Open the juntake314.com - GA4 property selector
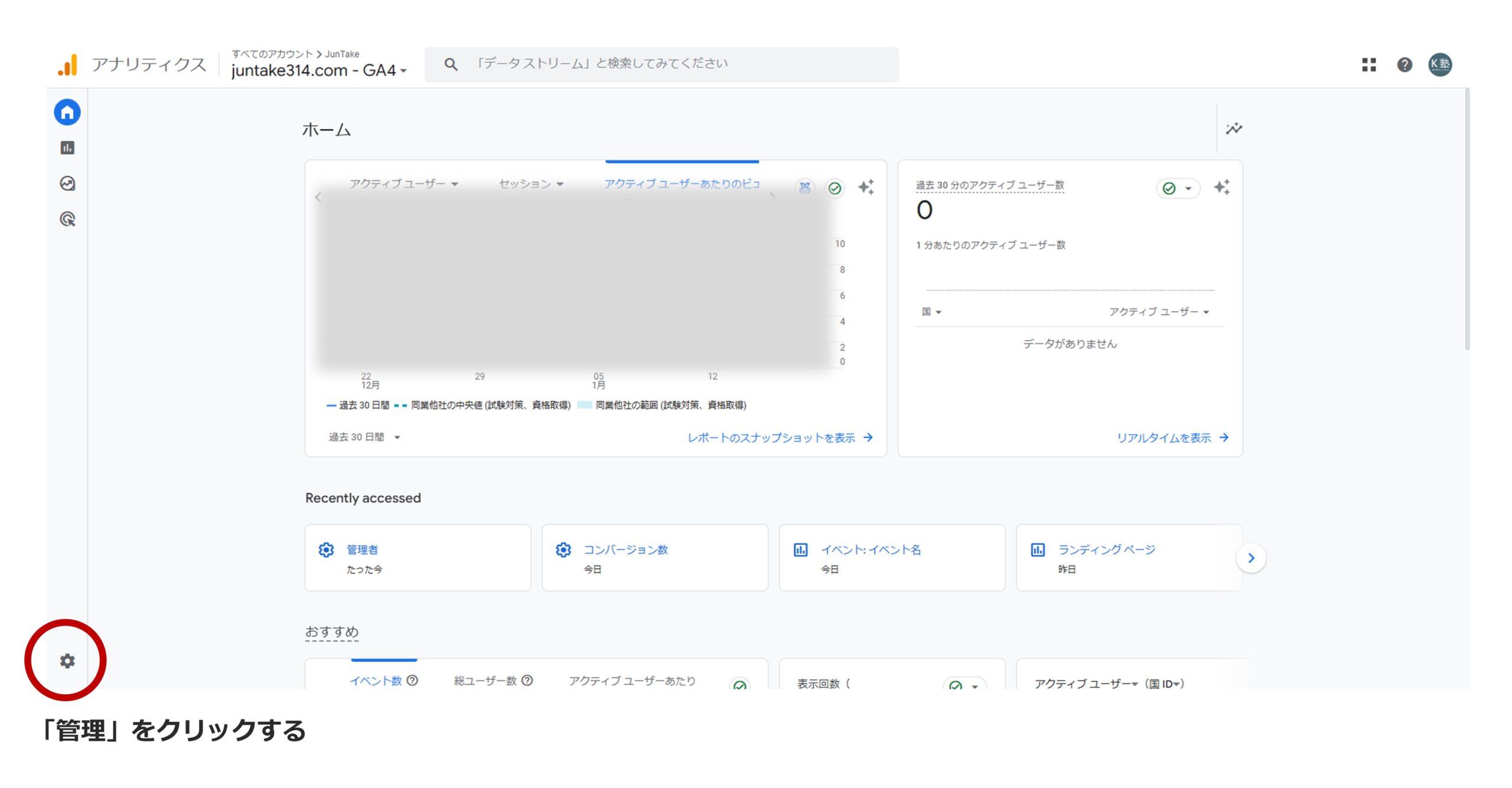 point(317,70)
